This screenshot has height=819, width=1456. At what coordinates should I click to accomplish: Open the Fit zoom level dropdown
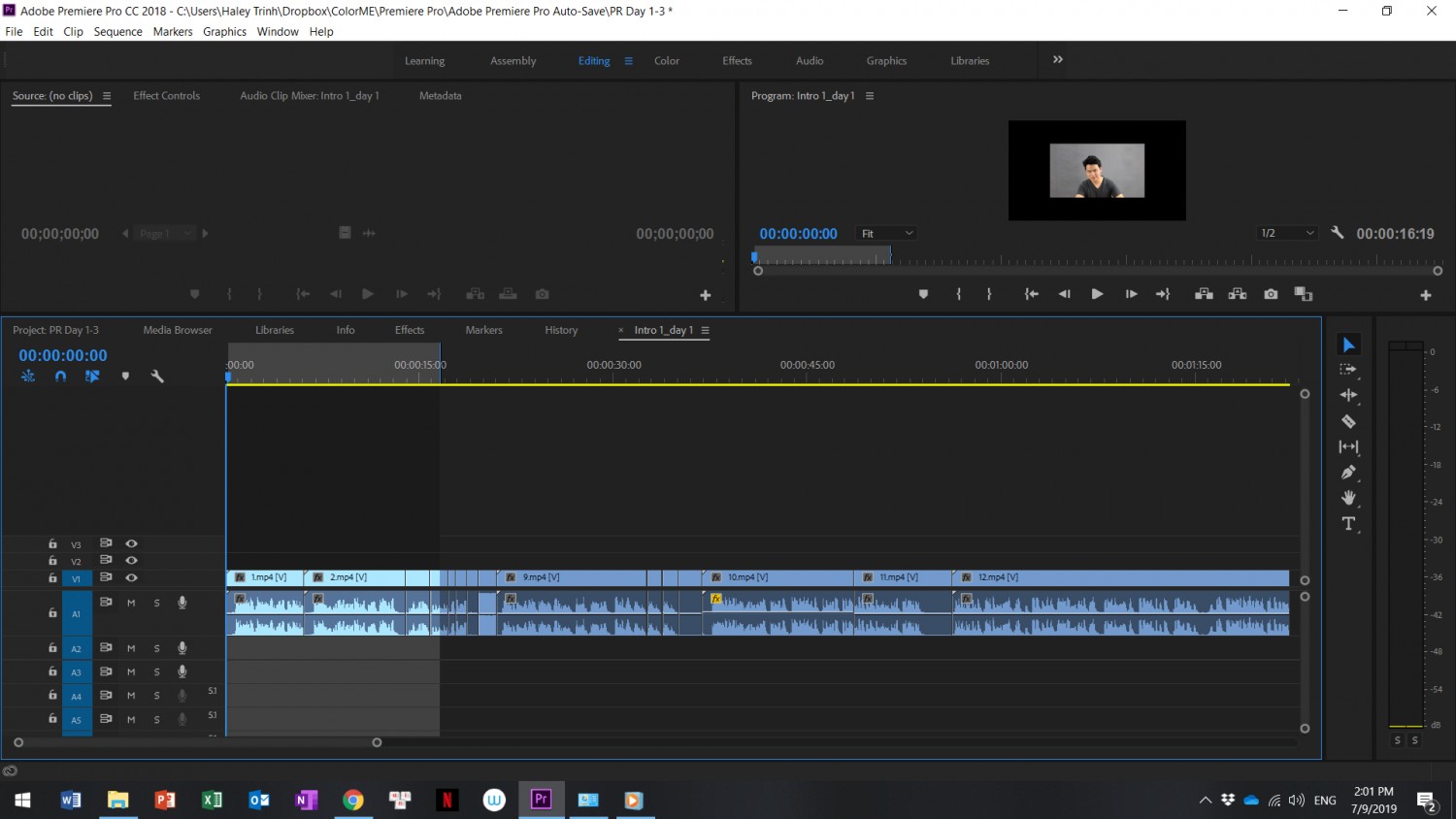tap(887, 233)
